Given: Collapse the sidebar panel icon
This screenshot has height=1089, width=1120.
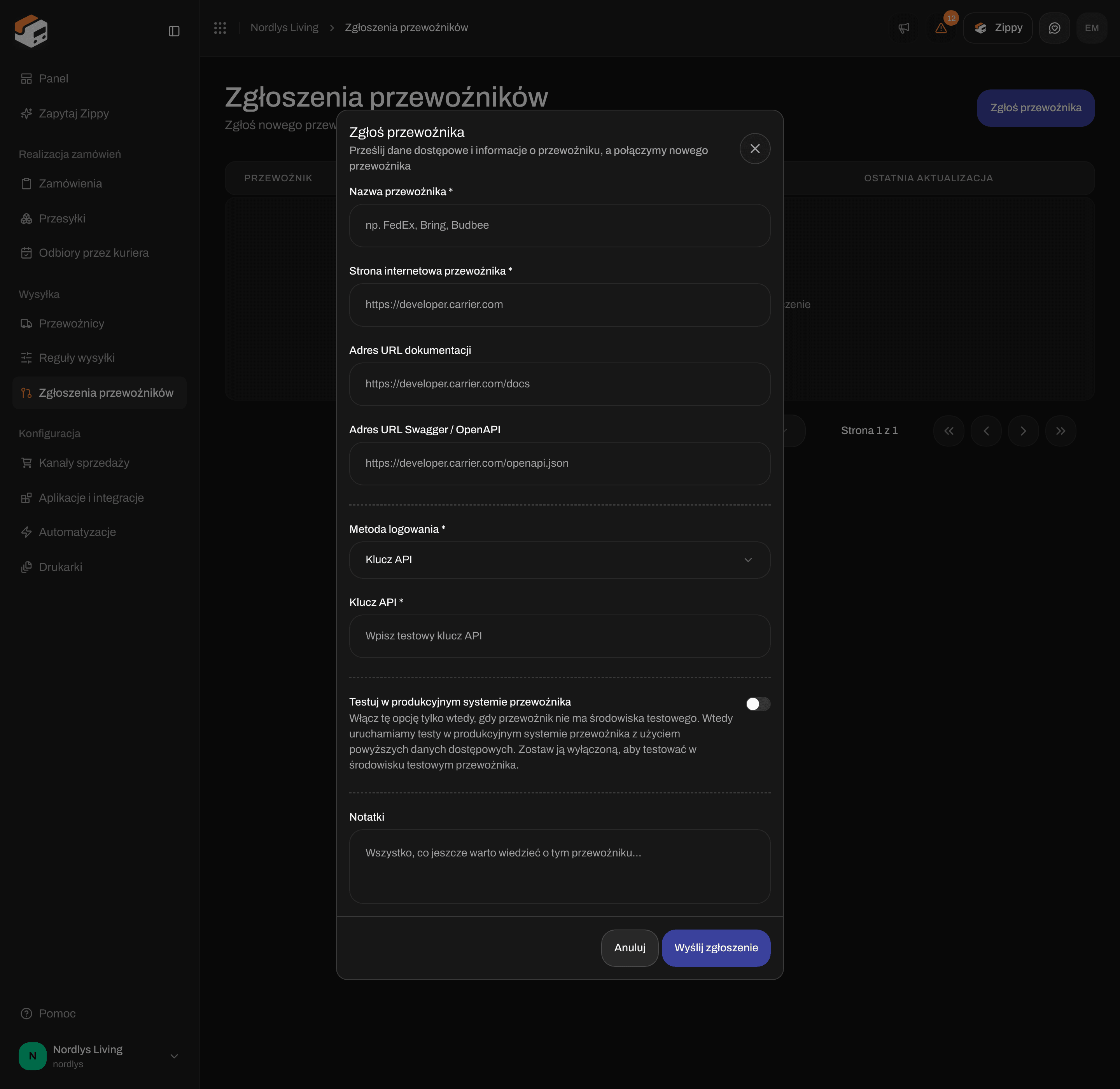Looking at the screenshot, I should (x=175, y=31).
